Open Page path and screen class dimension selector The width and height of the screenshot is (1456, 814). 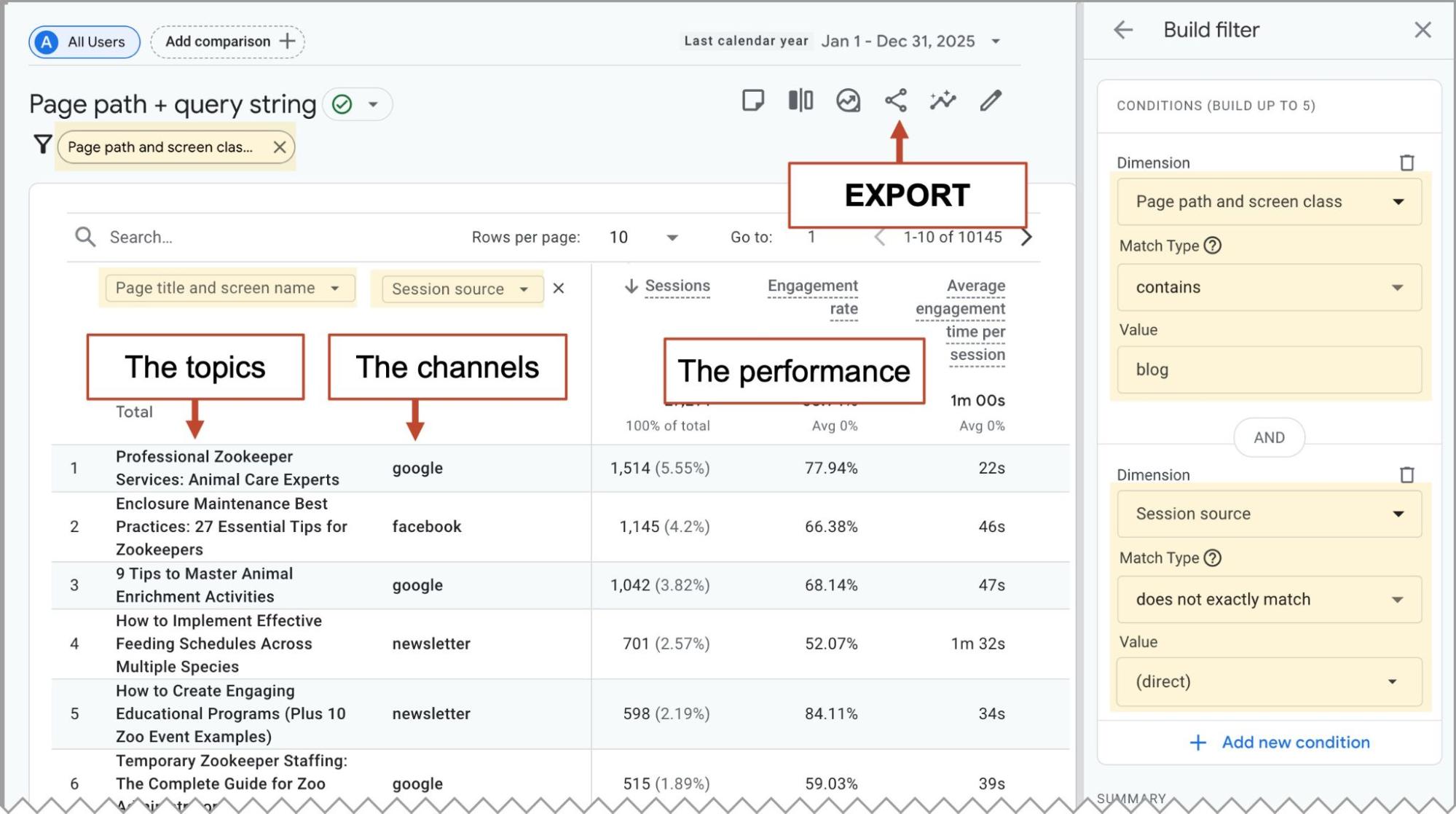1269,202
